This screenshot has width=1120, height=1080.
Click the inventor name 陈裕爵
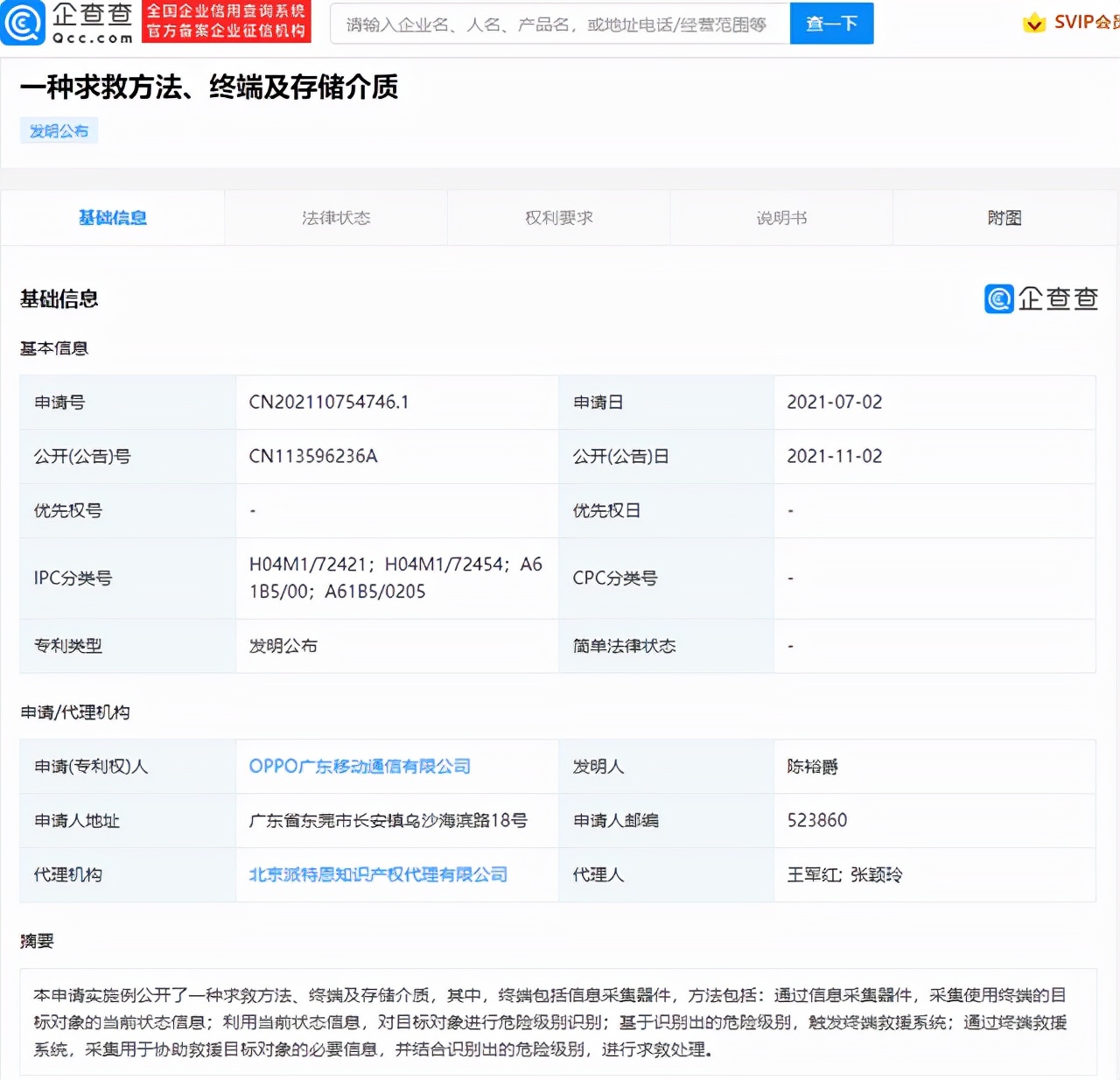point(811,766)
